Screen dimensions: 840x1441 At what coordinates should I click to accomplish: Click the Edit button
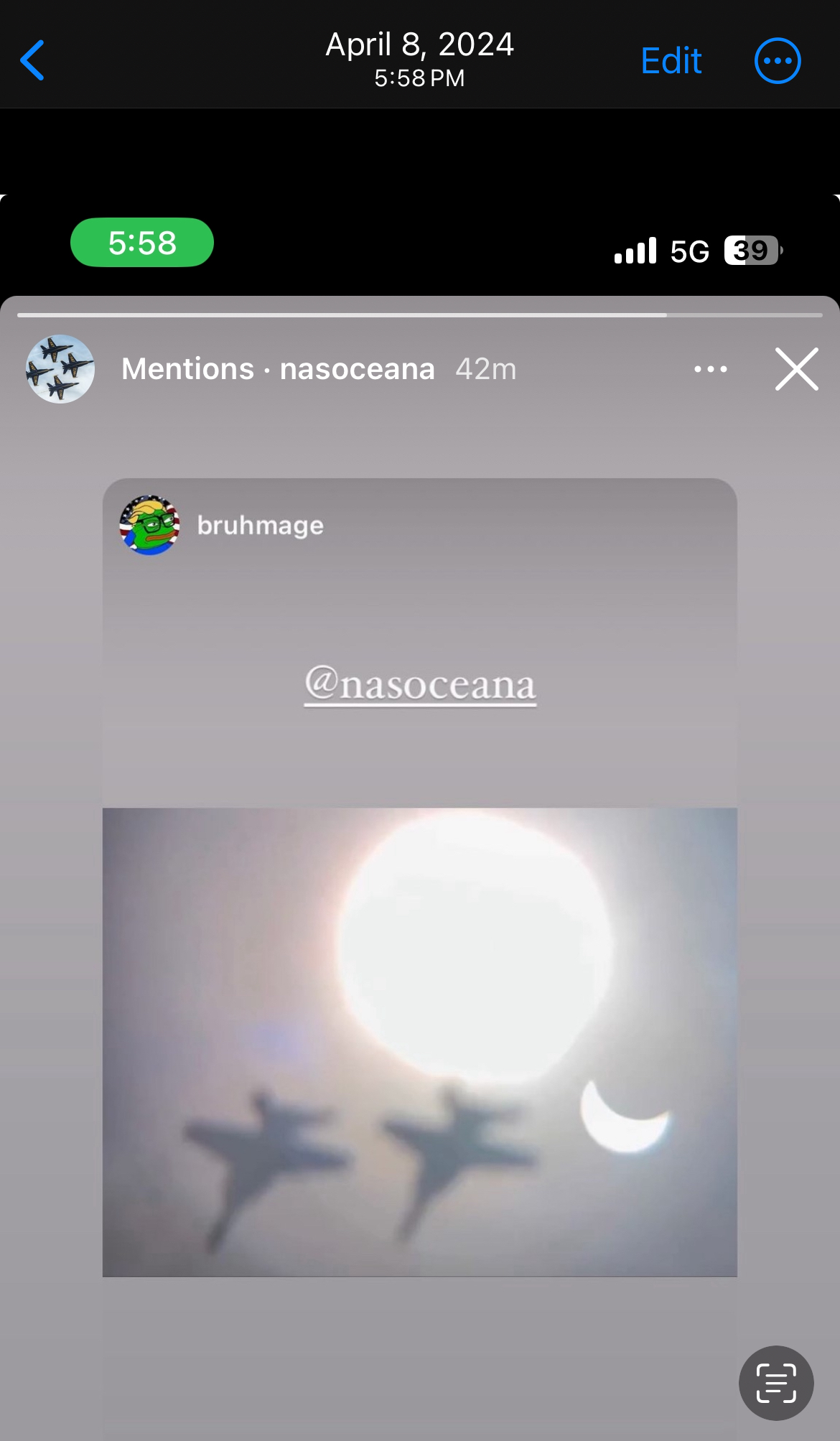coord(671,60)
